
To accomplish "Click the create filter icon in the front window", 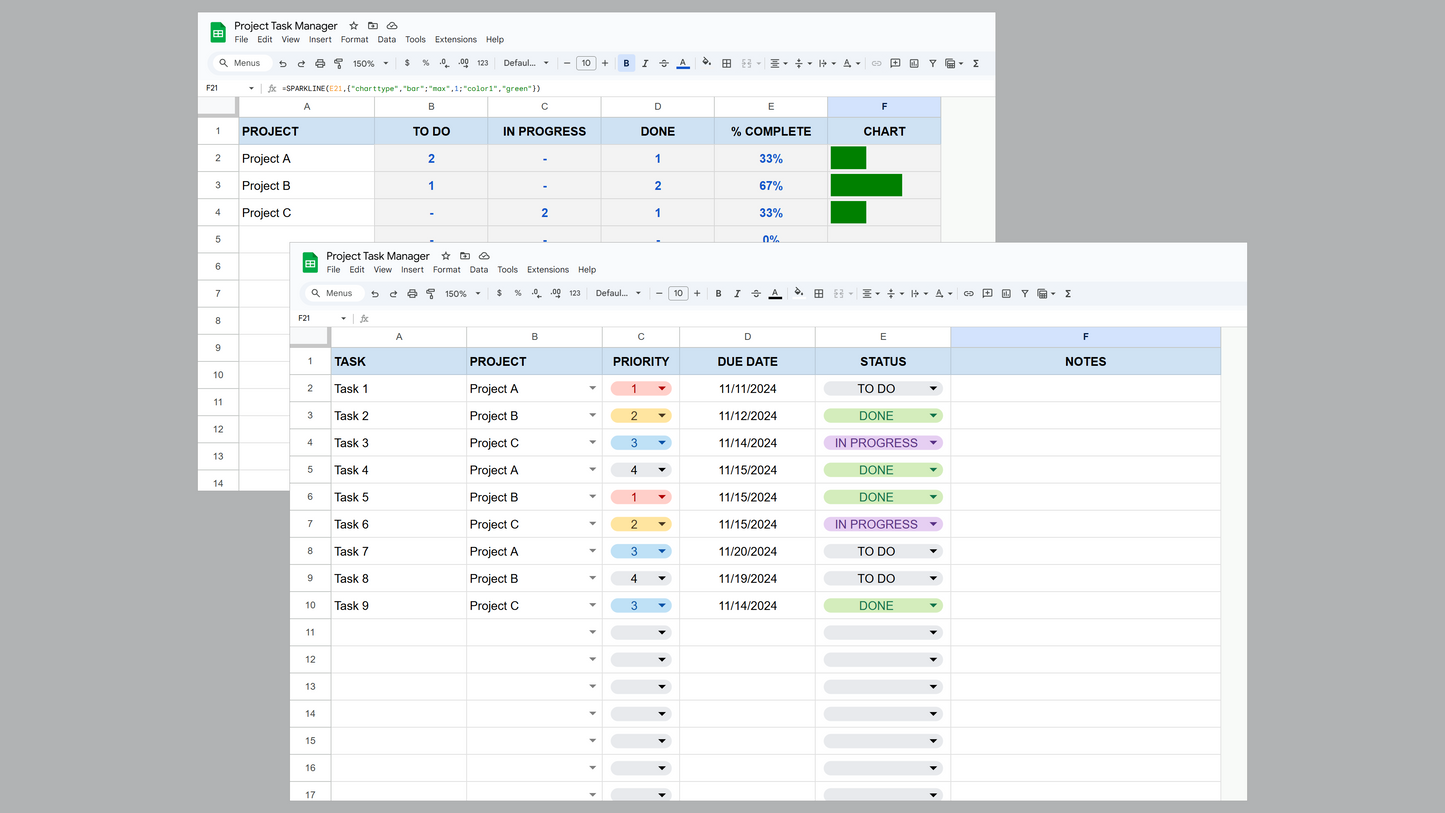I will [1024, 294].
